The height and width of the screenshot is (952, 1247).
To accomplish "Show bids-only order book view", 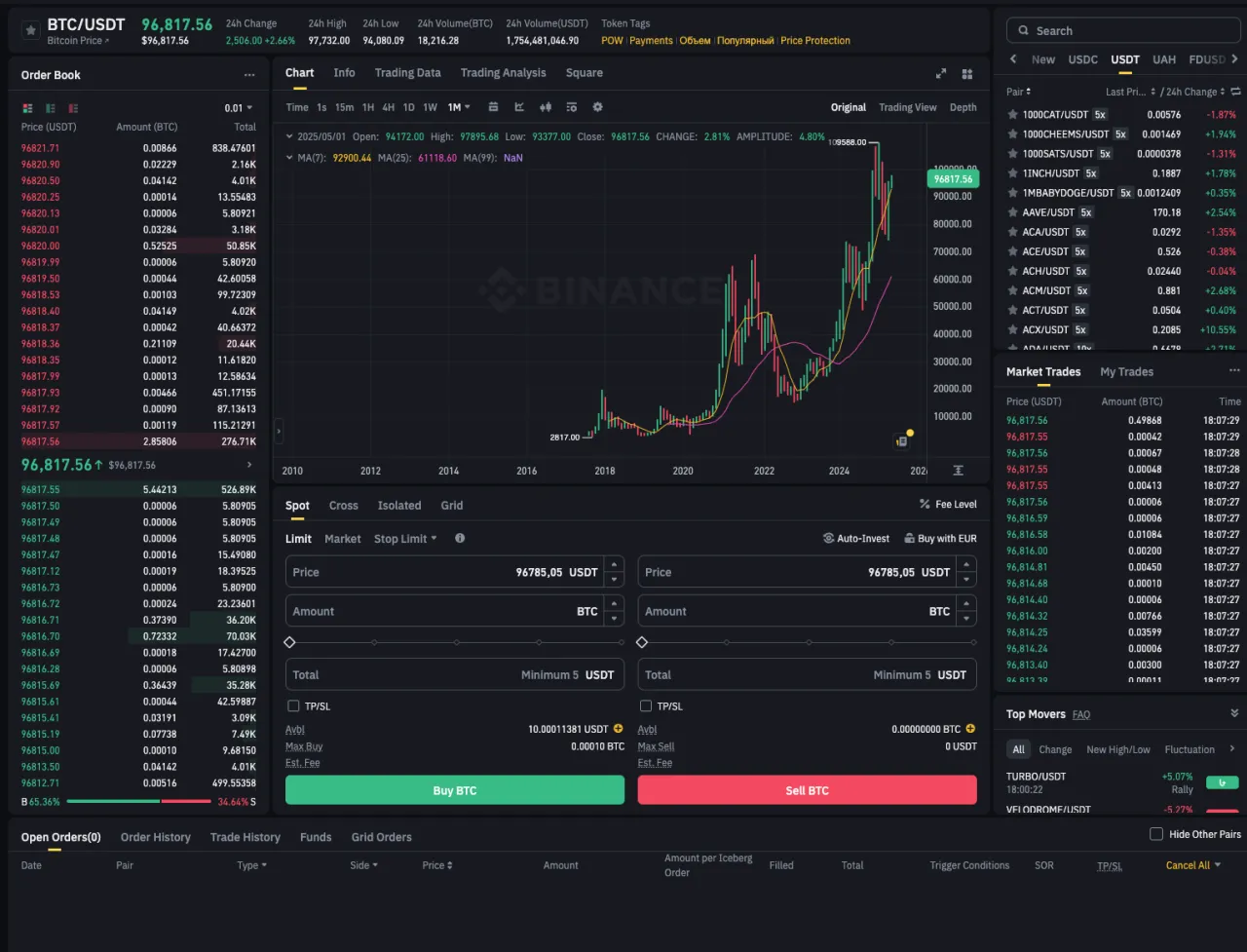I will tap(50, 108).
